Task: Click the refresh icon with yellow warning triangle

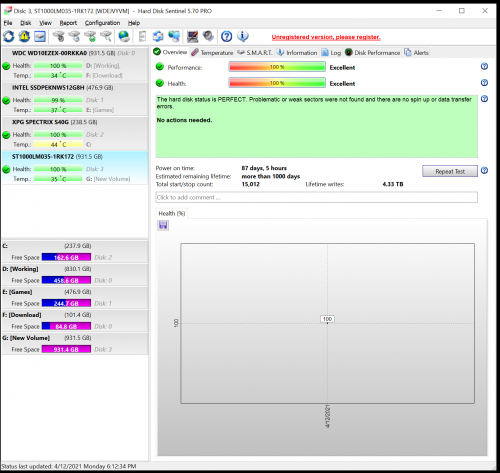Action: 24,36
